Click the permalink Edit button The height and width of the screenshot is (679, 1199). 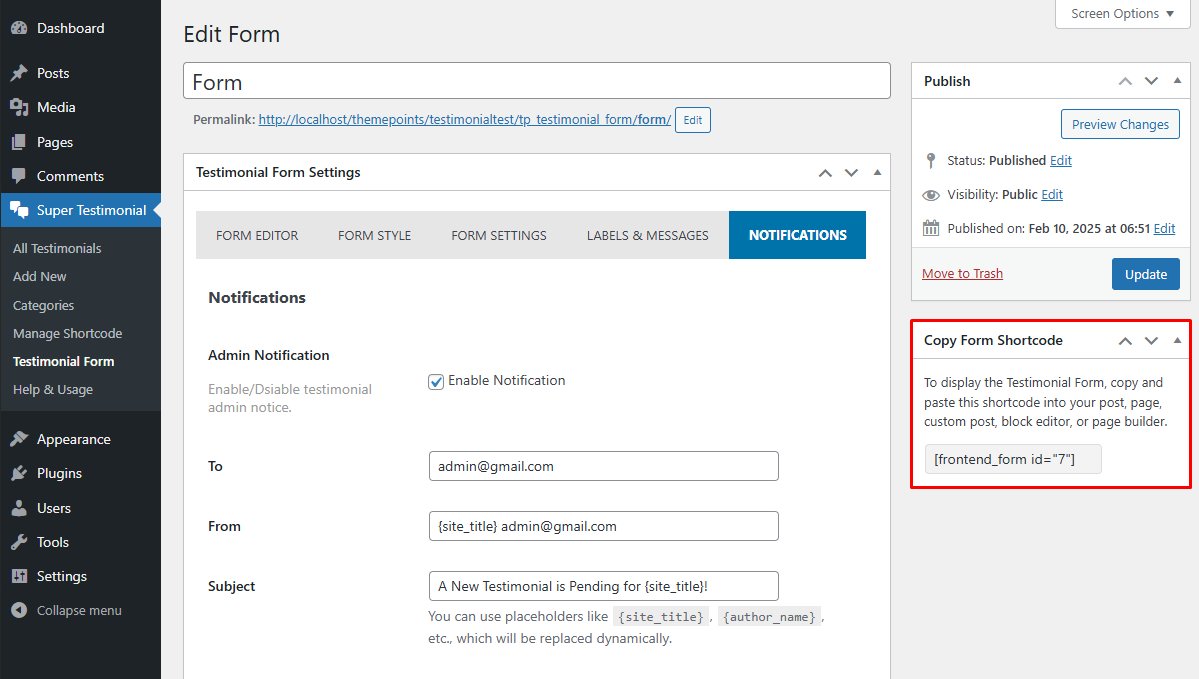tap(693, 120)
